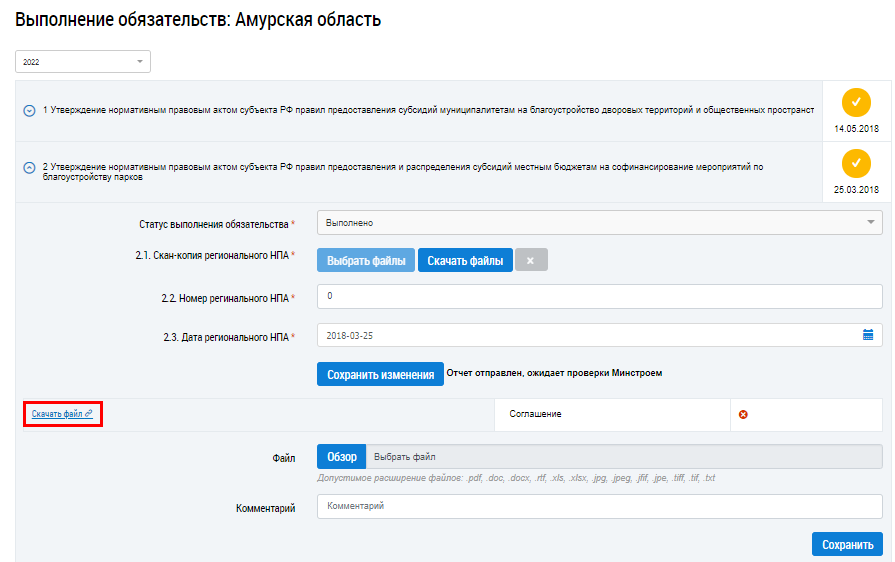This screenshot has height=562, width=895.
Task: Click the gray × clear files button
Action: pos(530,260)
